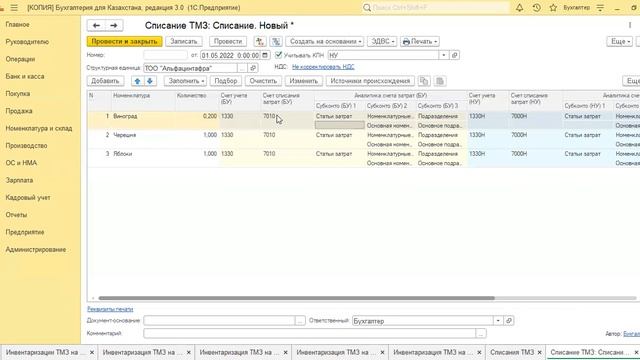Screen dimensions: 640x360
Task: Open the Отчеты section
Action: (16, 215)
